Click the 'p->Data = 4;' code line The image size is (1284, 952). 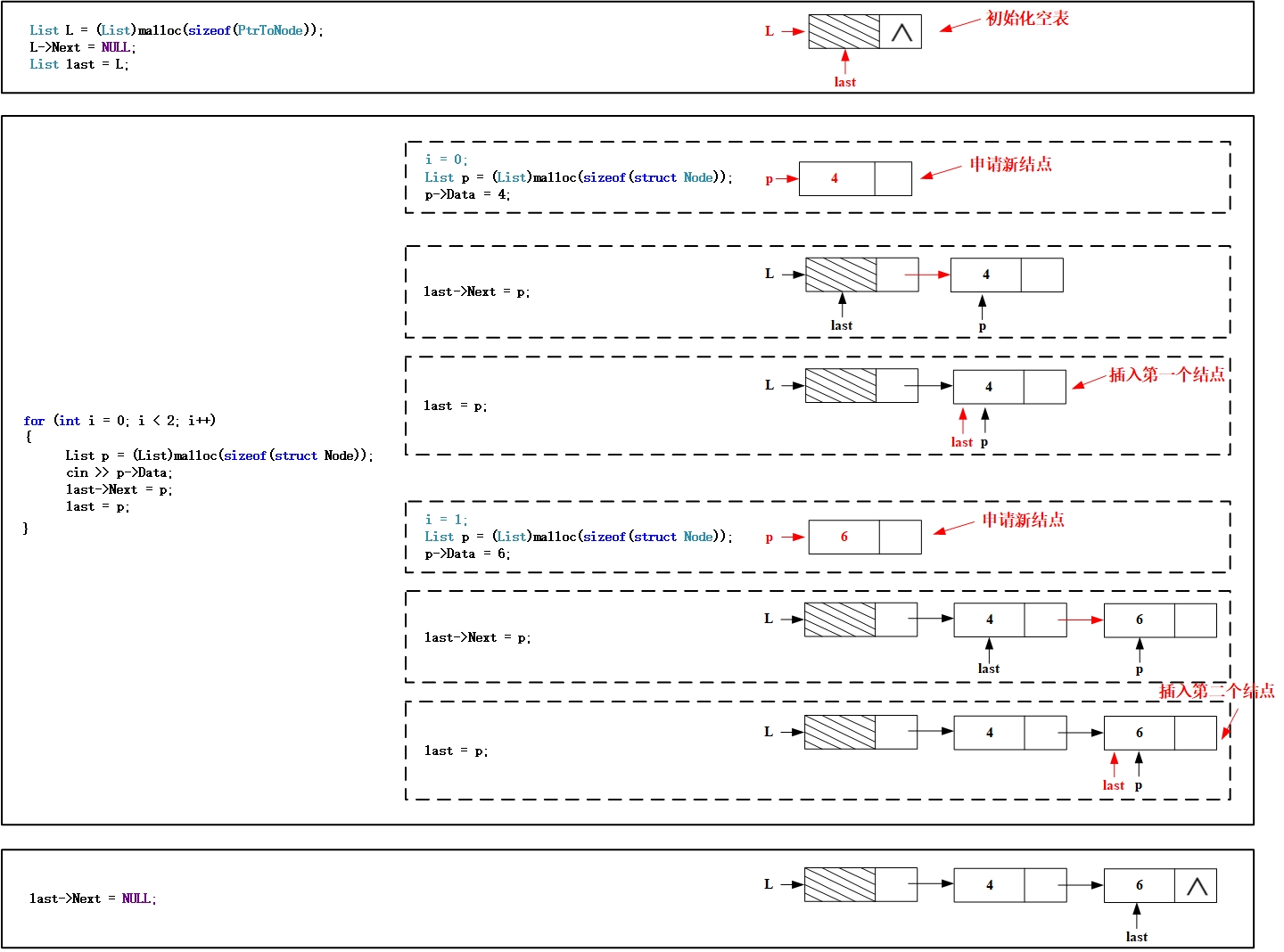click(x=467, y=194)
